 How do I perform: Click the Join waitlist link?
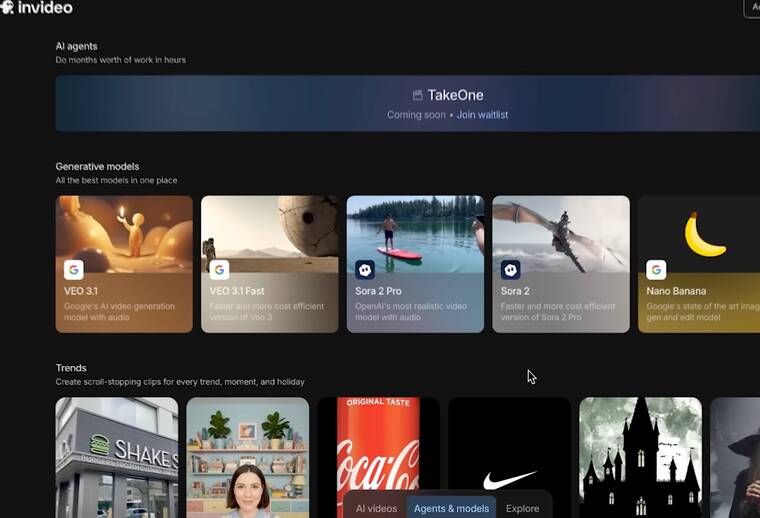tap(482, 115)
